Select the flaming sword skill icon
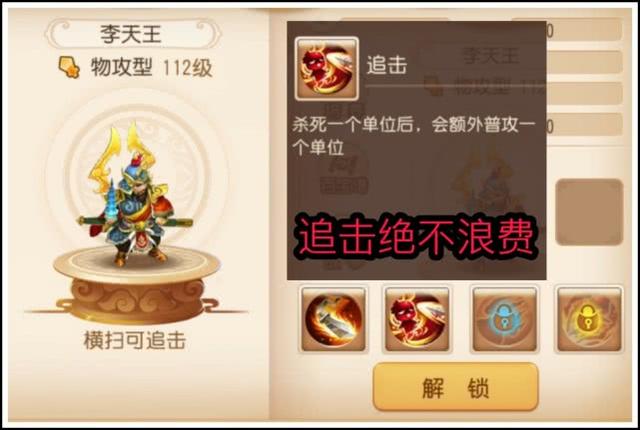Screen dimensions: 640x430 333,320
